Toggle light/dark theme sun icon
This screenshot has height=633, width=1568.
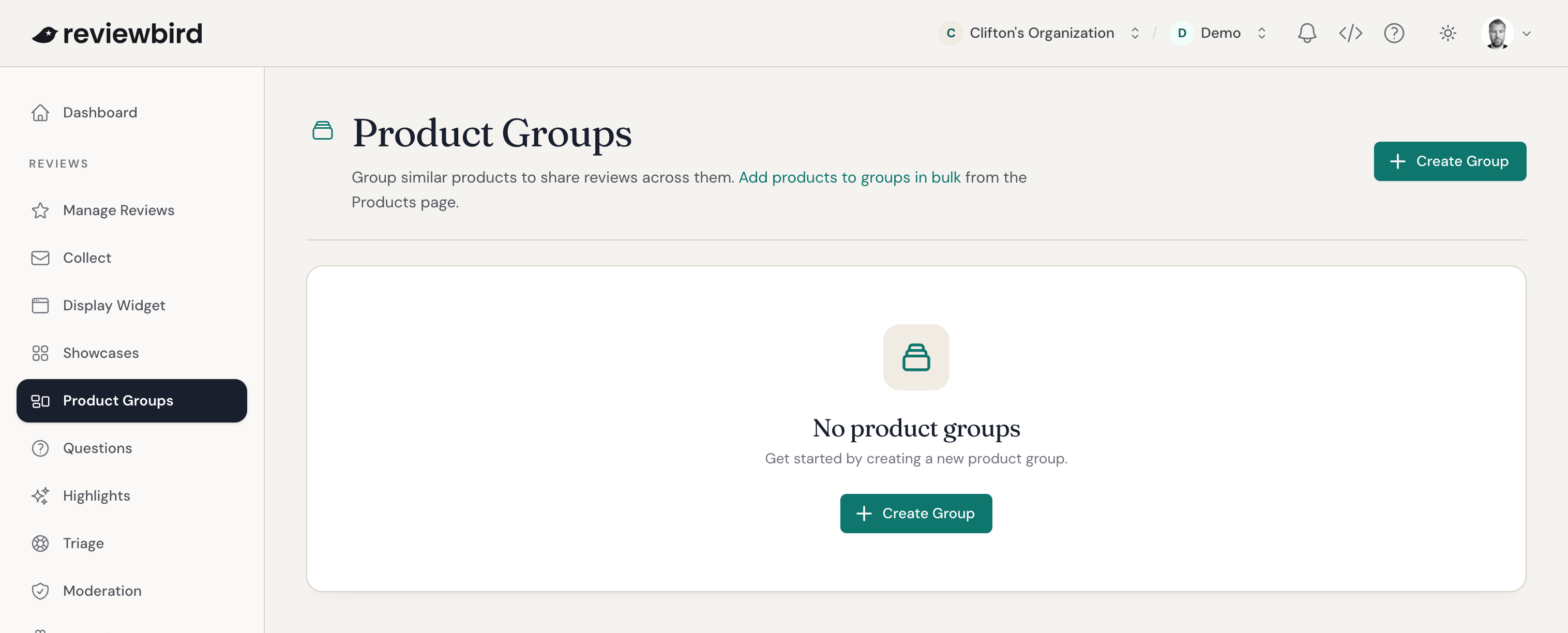(x=1448, y=33)
